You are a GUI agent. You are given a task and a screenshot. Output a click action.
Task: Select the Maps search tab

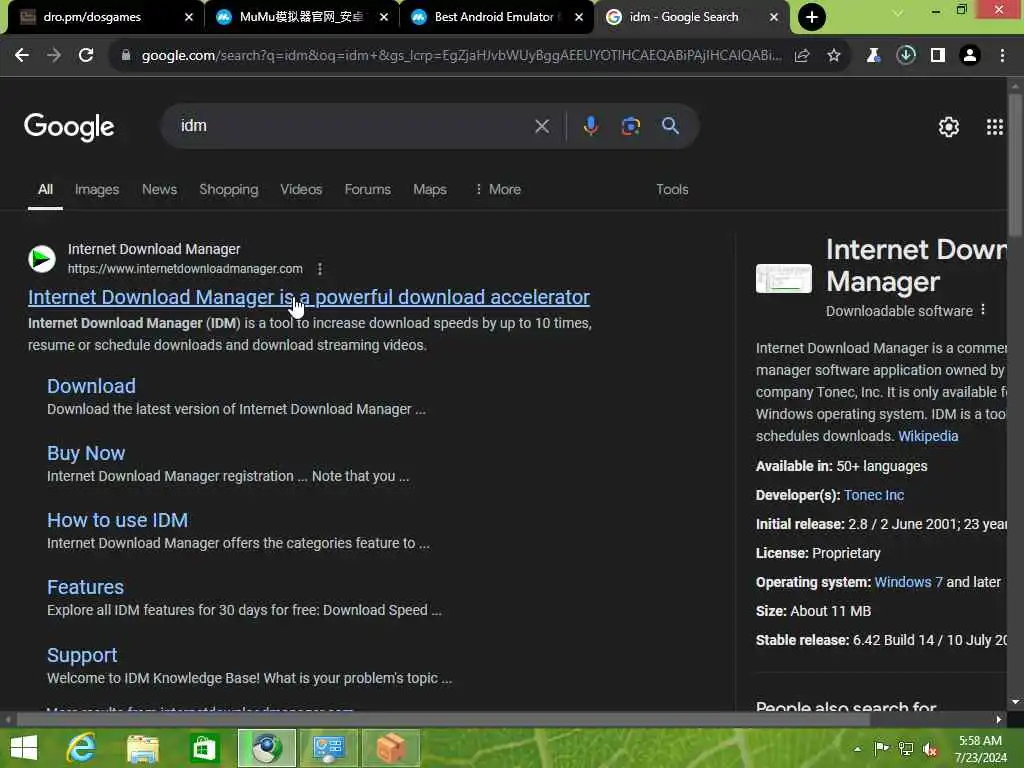pos(430,189)
